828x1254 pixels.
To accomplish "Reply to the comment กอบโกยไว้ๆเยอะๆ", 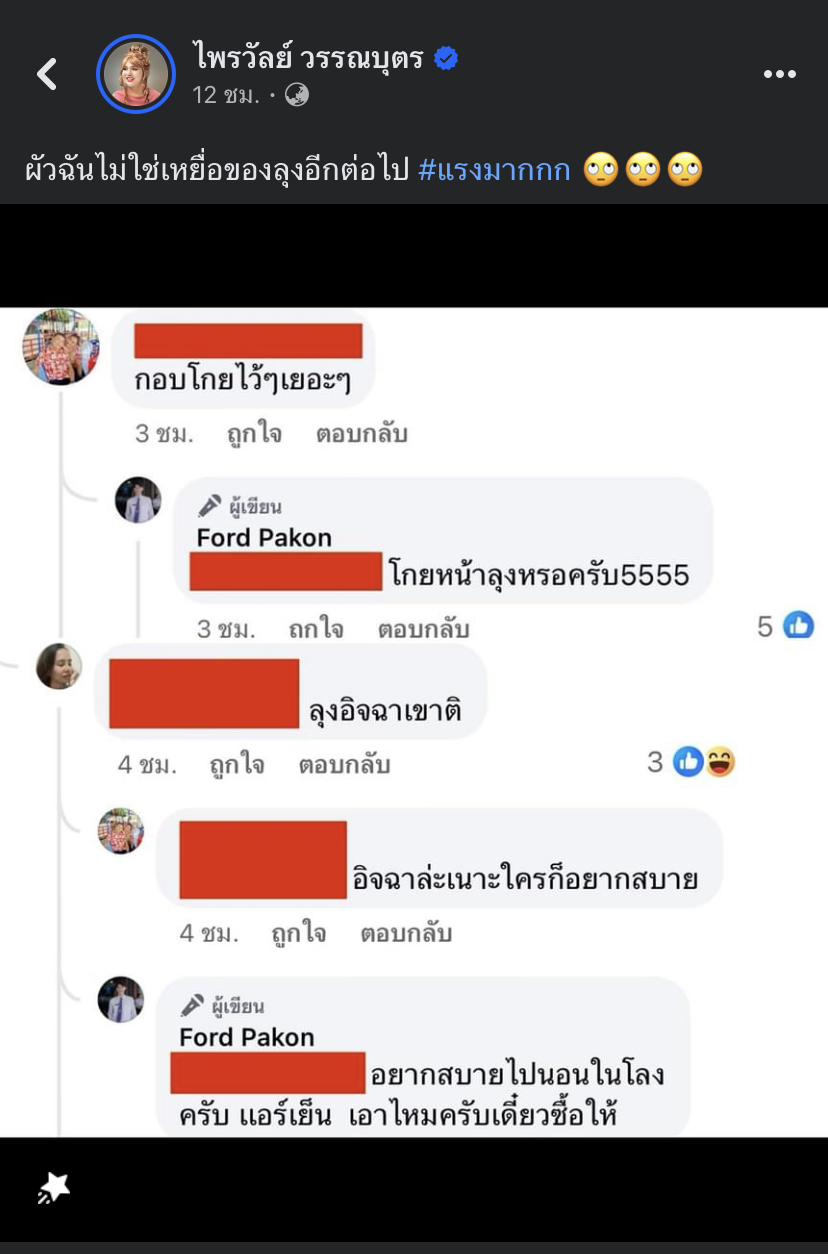I will click(362, 434).
